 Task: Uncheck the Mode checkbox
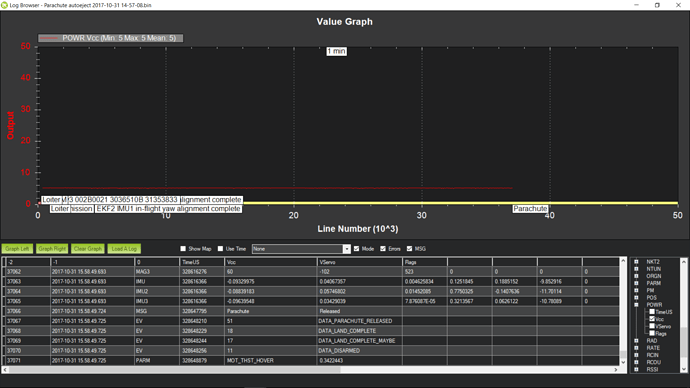pyautogui.click(x=356, y=249)
